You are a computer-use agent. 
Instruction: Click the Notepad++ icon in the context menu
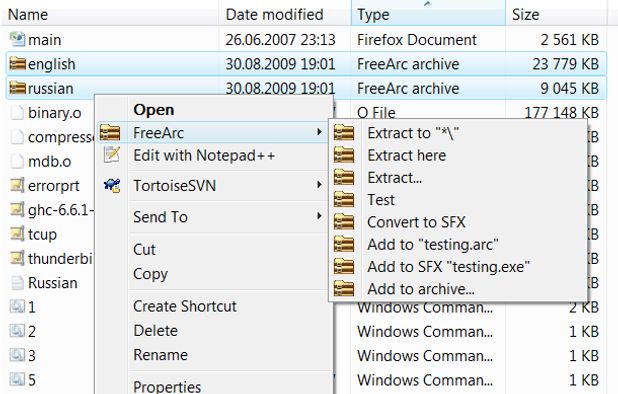tap(112, 154)
